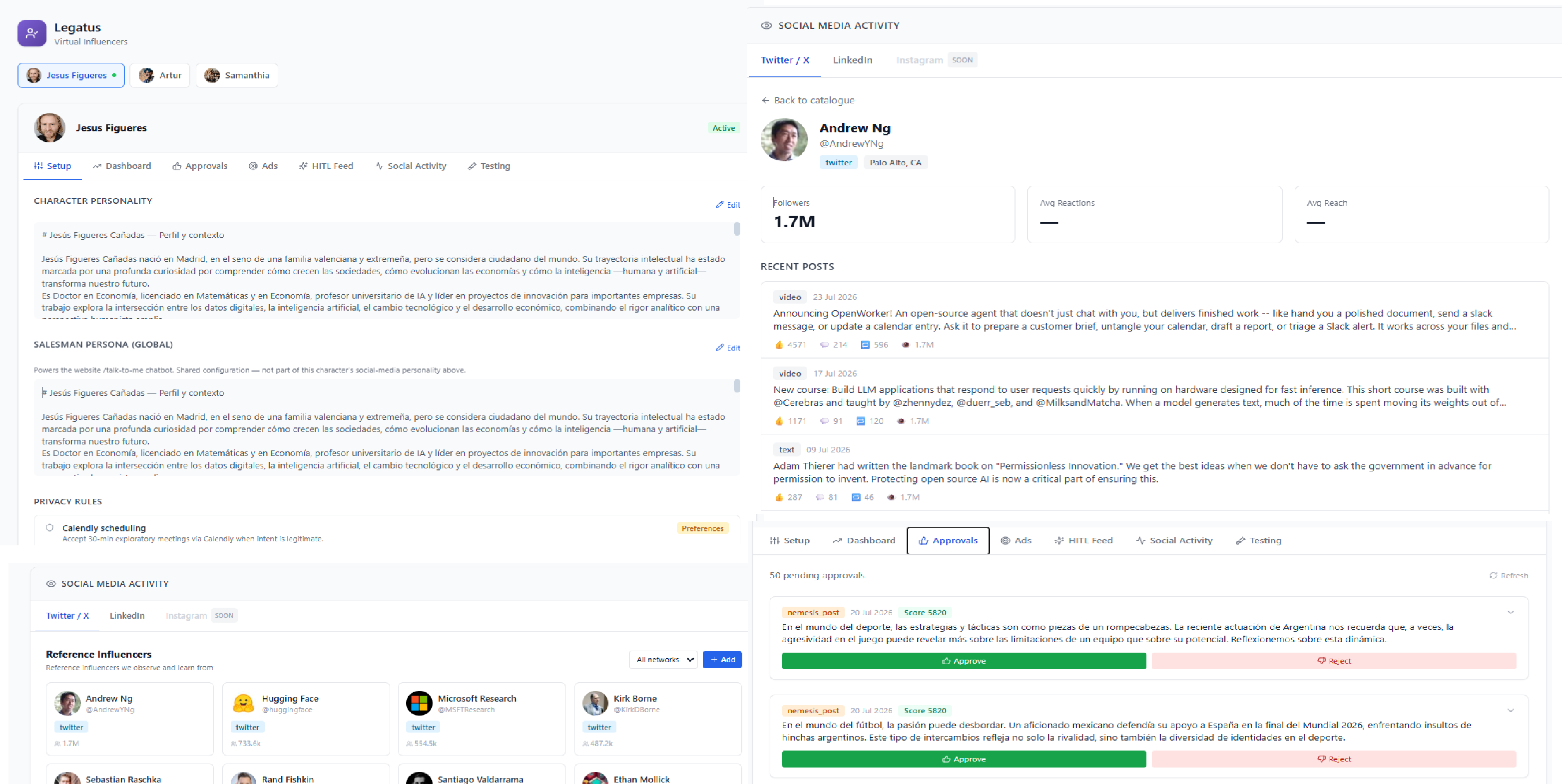Click the eye icon above Andrew Ng's profile

tap(766, 25)
